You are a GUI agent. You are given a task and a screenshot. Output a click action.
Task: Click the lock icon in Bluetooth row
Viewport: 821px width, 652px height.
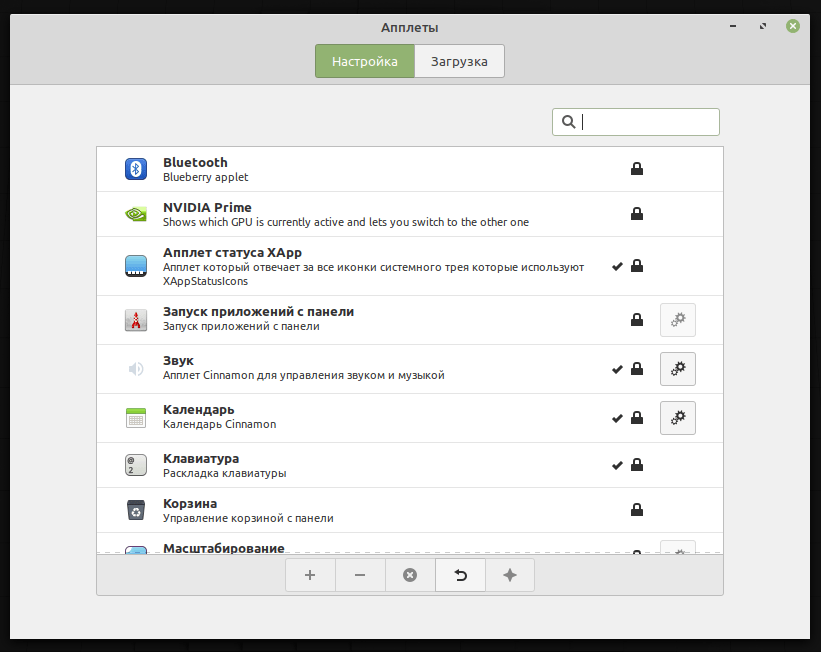(x=637, y=169)
